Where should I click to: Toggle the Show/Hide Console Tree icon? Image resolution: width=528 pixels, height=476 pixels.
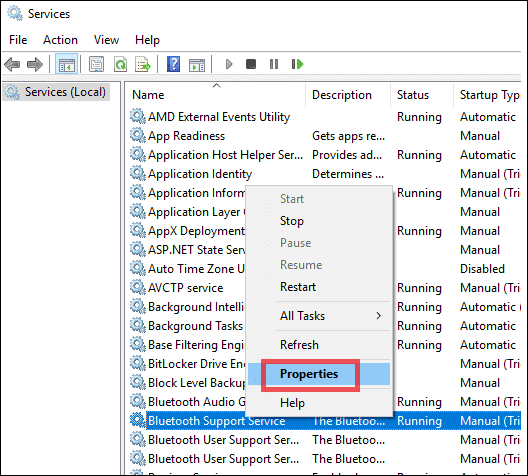[67, 64]
